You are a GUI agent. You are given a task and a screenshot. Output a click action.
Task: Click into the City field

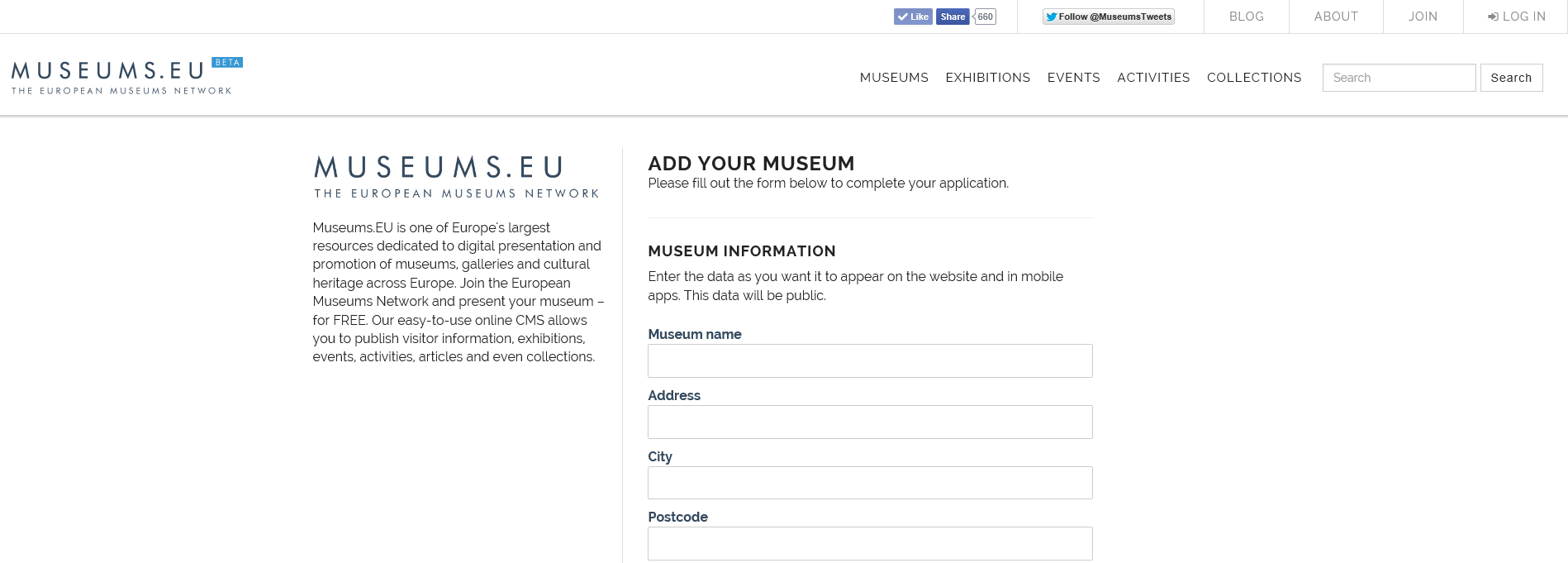(870, 483)
